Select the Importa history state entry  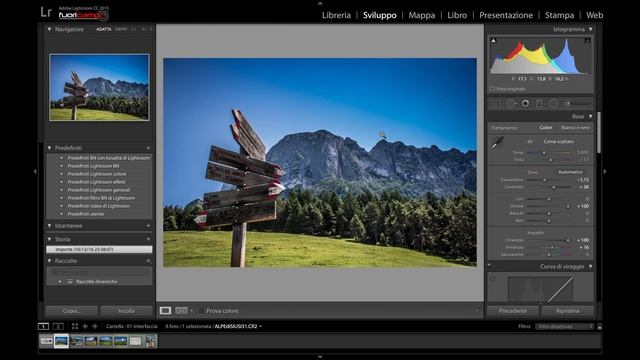tap(99, 249)
